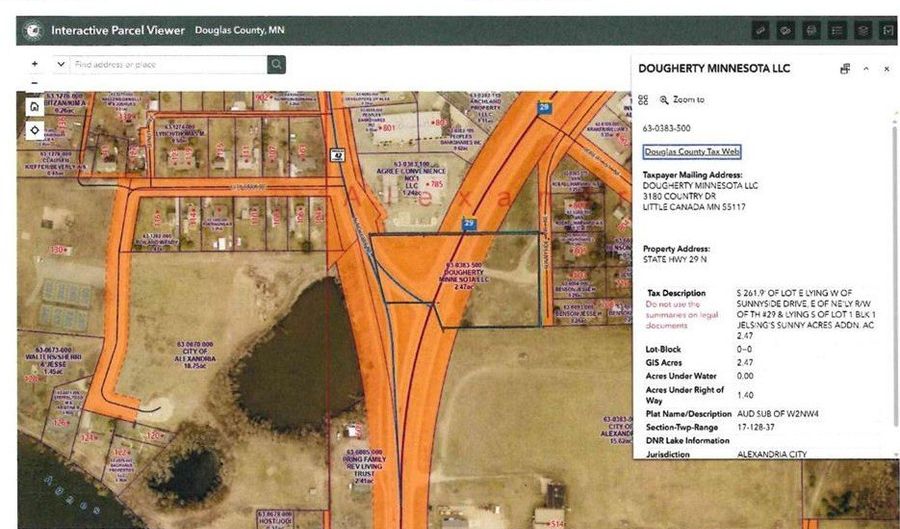Click the select-feature icon left of Zoom to

pos(643,100)
